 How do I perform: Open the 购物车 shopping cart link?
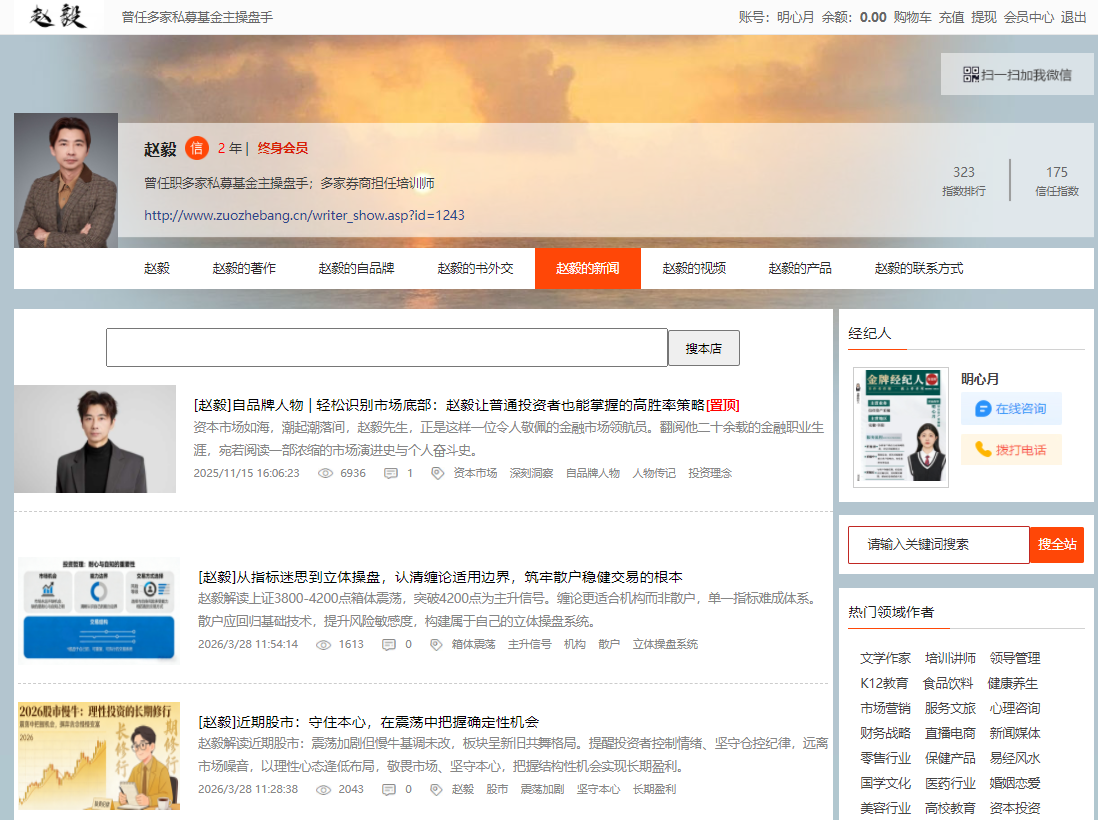coord(912,17)
